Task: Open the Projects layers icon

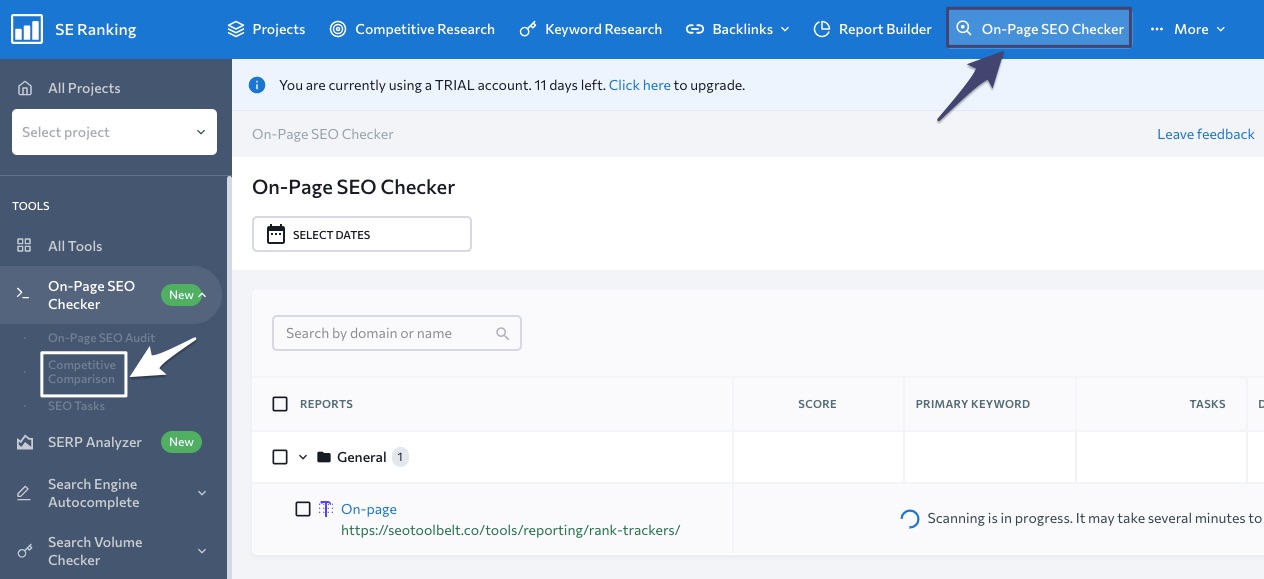Action: (x=236, y=29)
